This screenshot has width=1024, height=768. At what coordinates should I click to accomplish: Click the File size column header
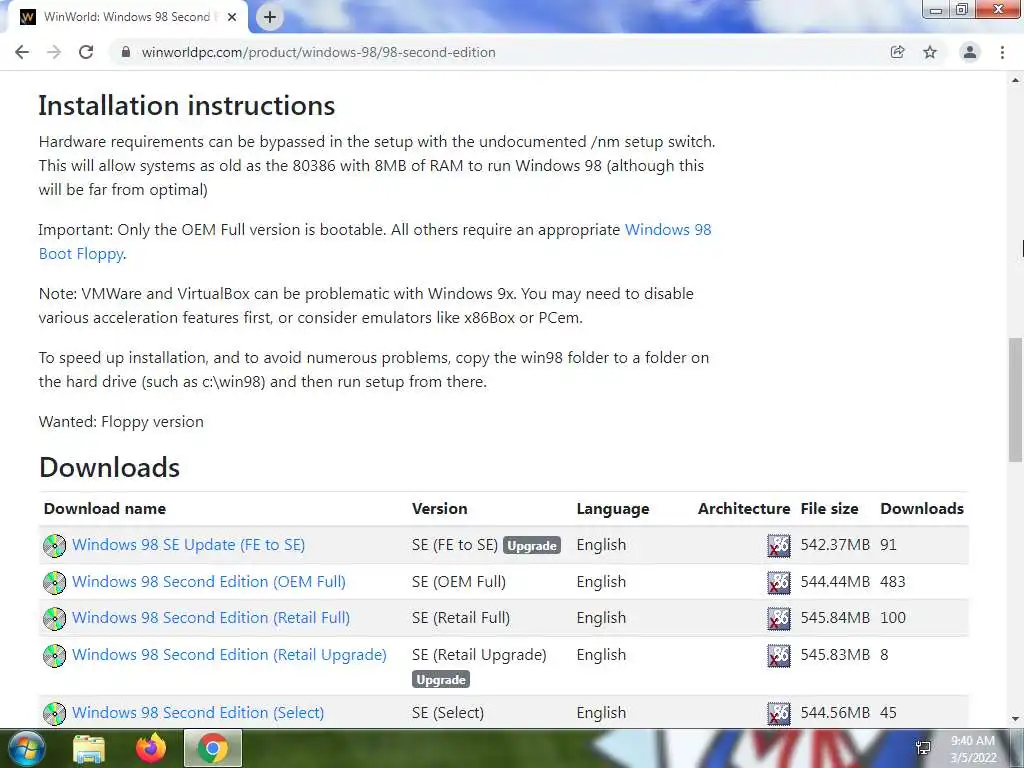point(829,508)
